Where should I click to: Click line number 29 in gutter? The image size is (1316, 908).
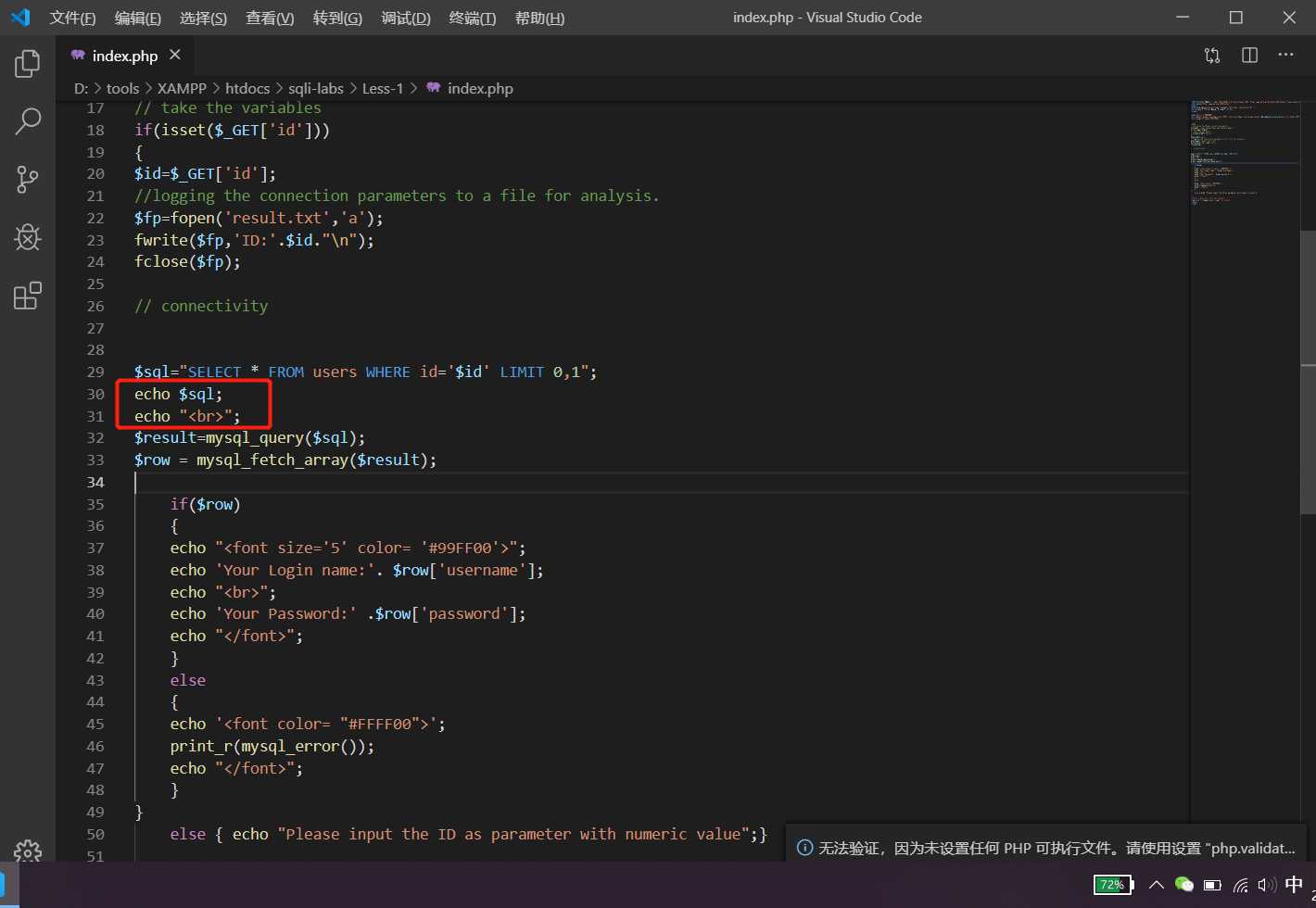click(95, 372)
